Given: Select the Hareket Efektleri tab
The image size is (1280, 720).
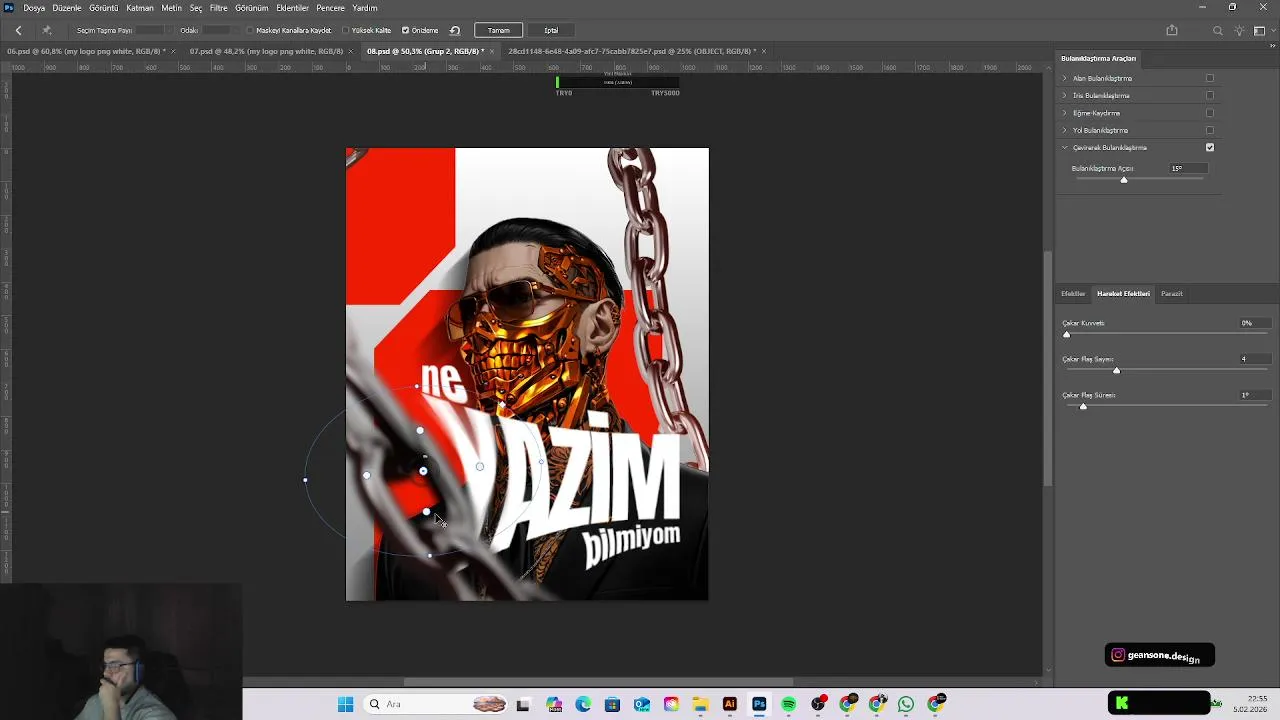Looking at the screenshot, I should click(x=1123, y=293).
